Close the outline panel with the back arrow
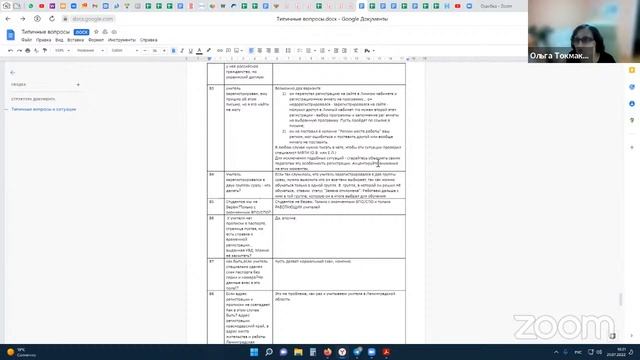This screenshot has height=360, width=640. (x=13, y=72)
